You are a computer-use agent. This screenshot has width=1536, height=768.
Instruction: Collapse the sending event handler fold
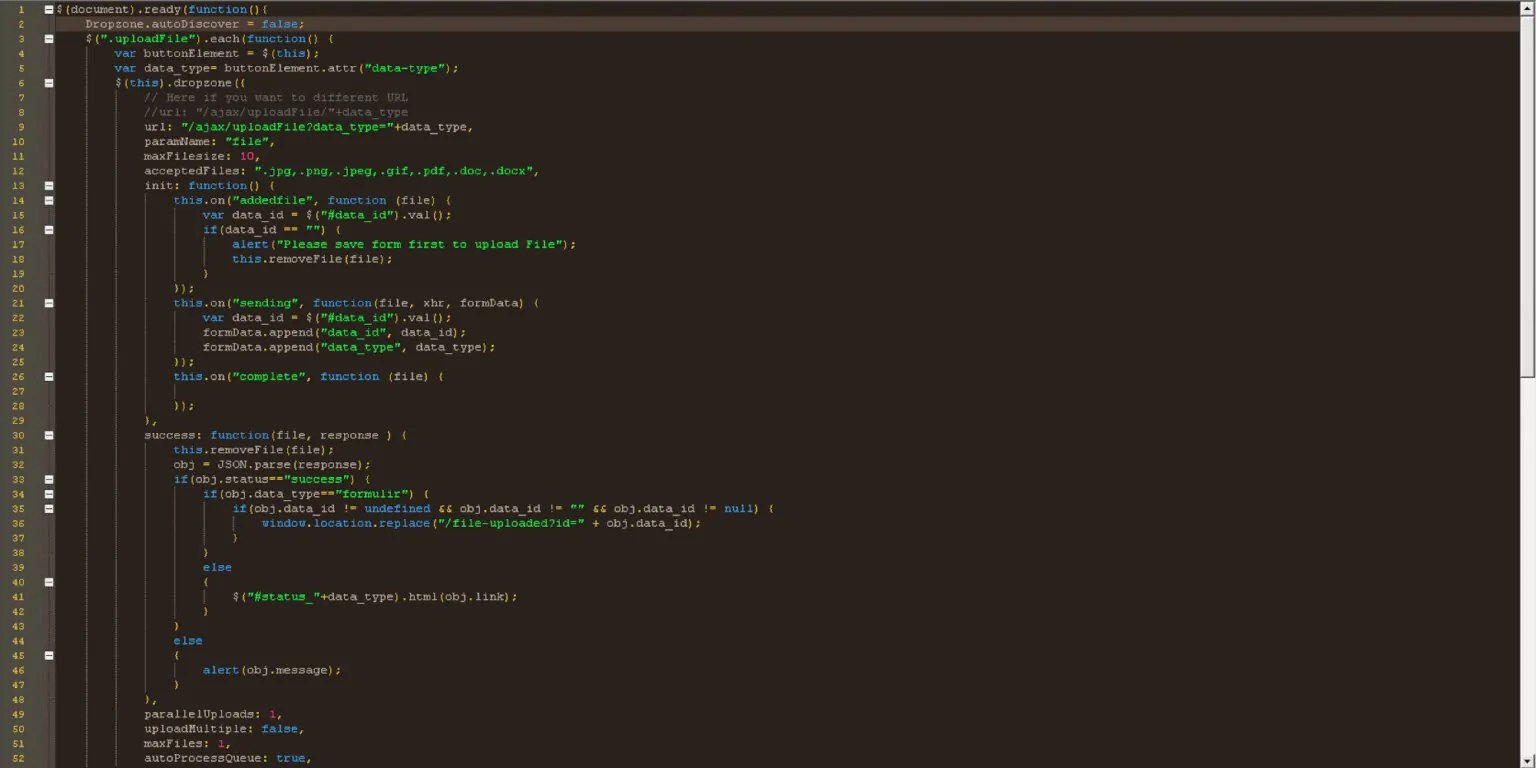[48, 302]
